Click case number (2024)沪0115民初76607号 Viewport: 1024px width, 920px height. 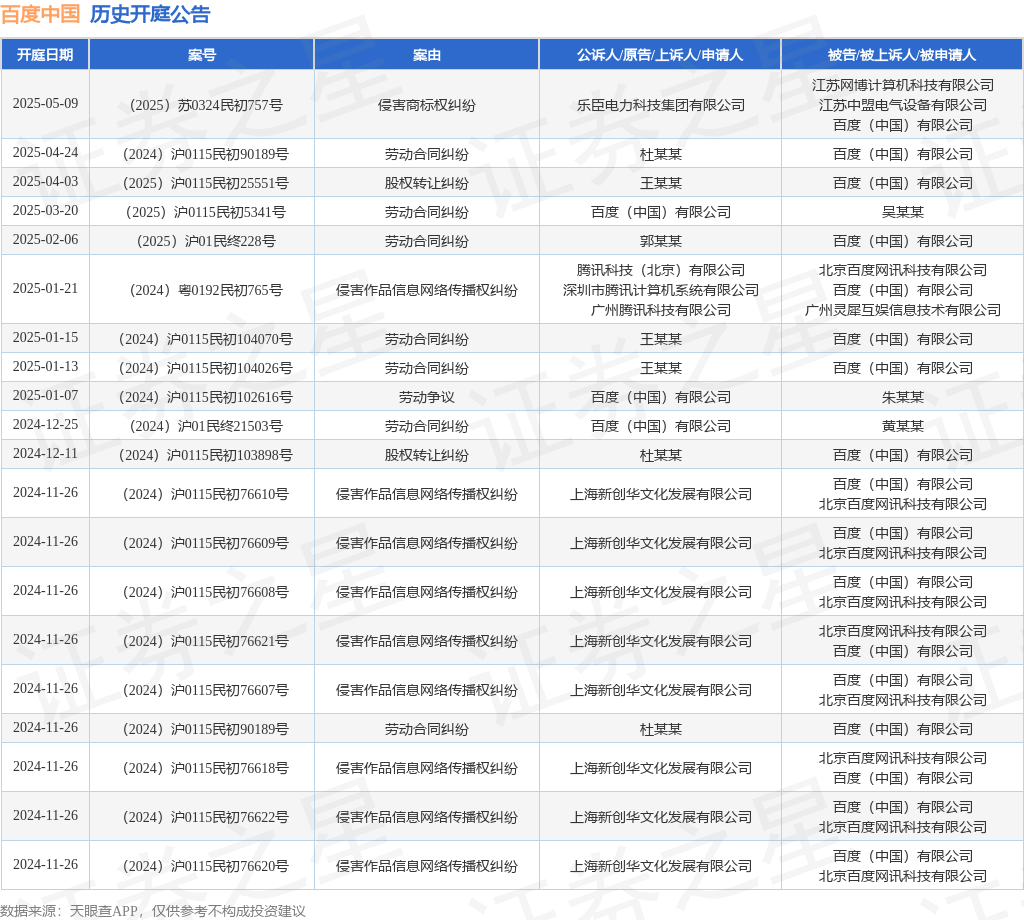click(206, 690)
